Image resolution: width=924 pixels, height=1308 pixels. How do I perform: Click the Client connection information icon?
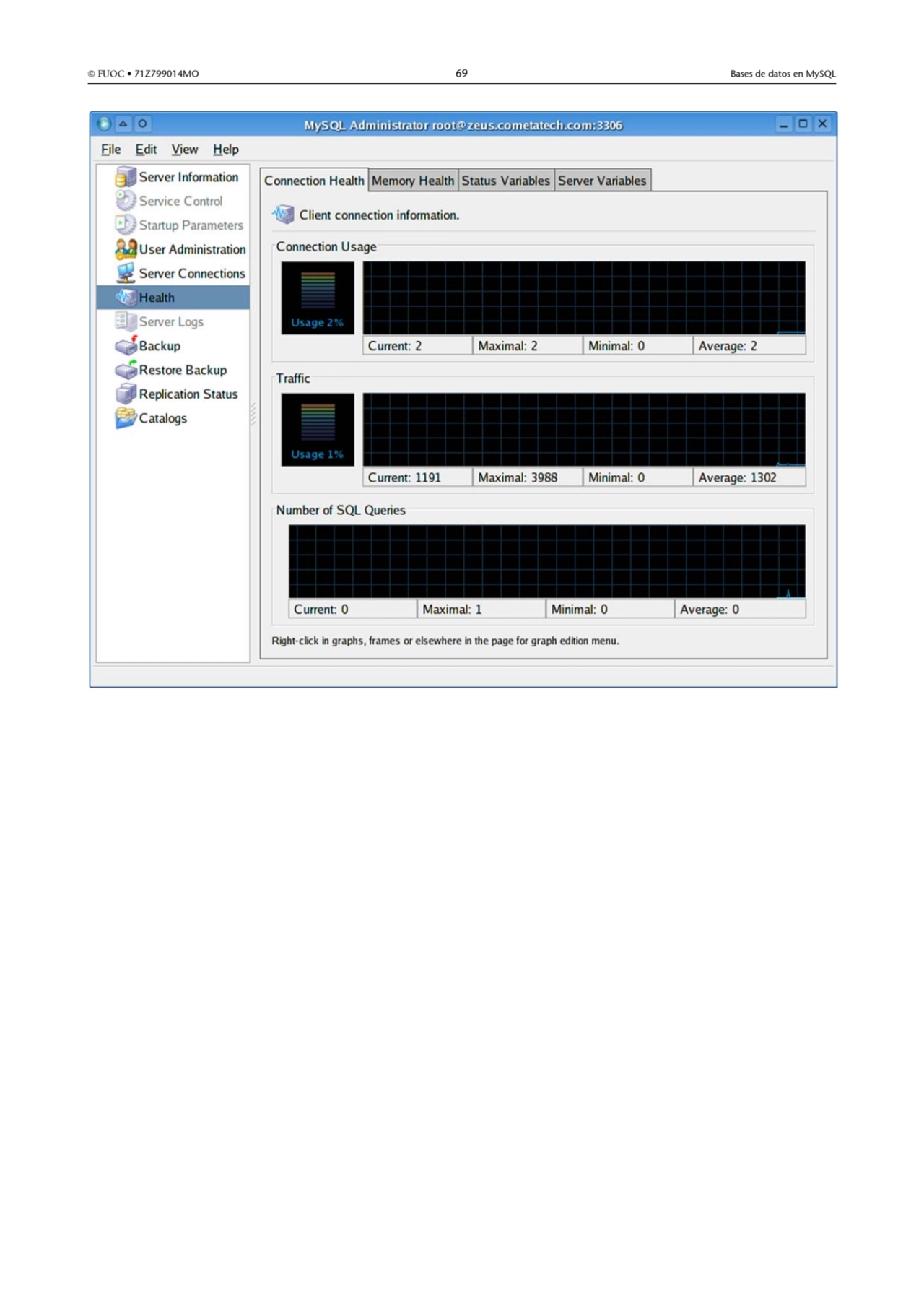pos(283,215)
